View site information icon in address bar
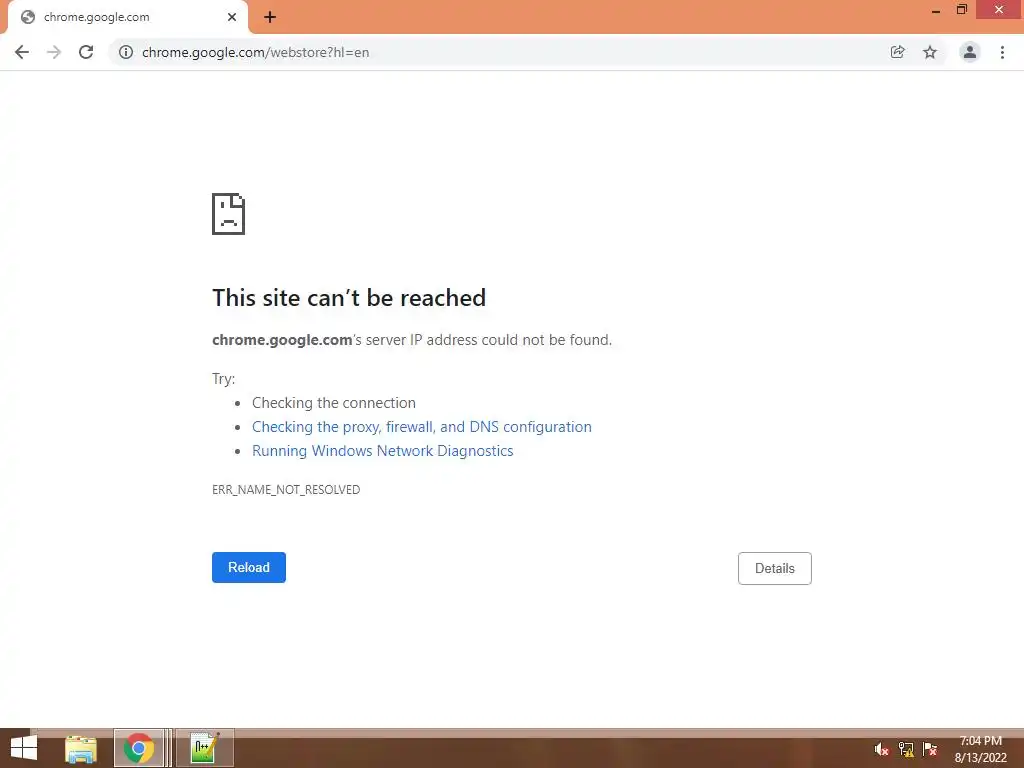Image resolution: width=1024 pixels, height=768 pixels. (126, 52)
